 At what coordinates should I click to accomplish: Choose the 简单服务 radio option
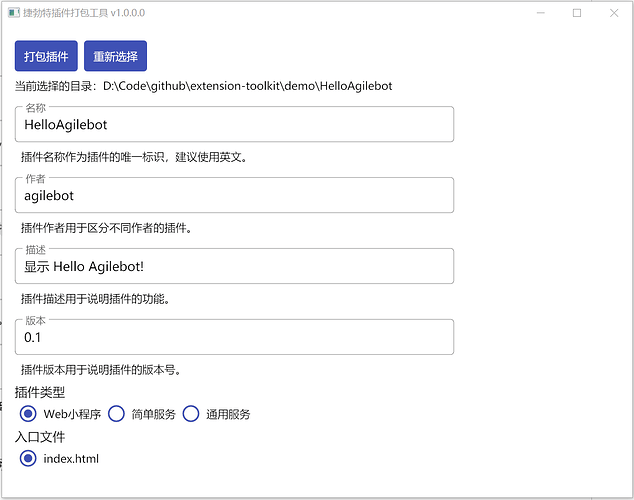116,414
